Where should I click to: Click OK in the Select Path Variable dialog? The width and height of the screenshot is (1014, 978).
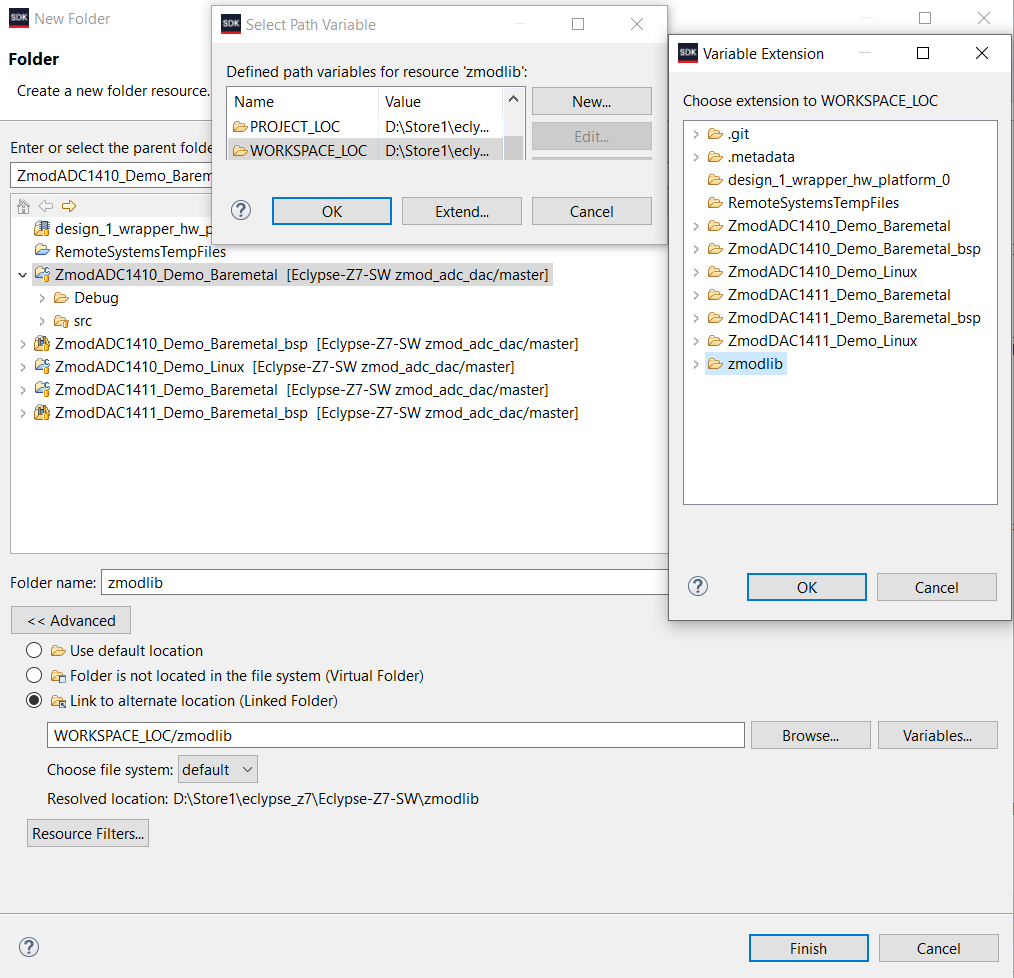pos(332,211)
